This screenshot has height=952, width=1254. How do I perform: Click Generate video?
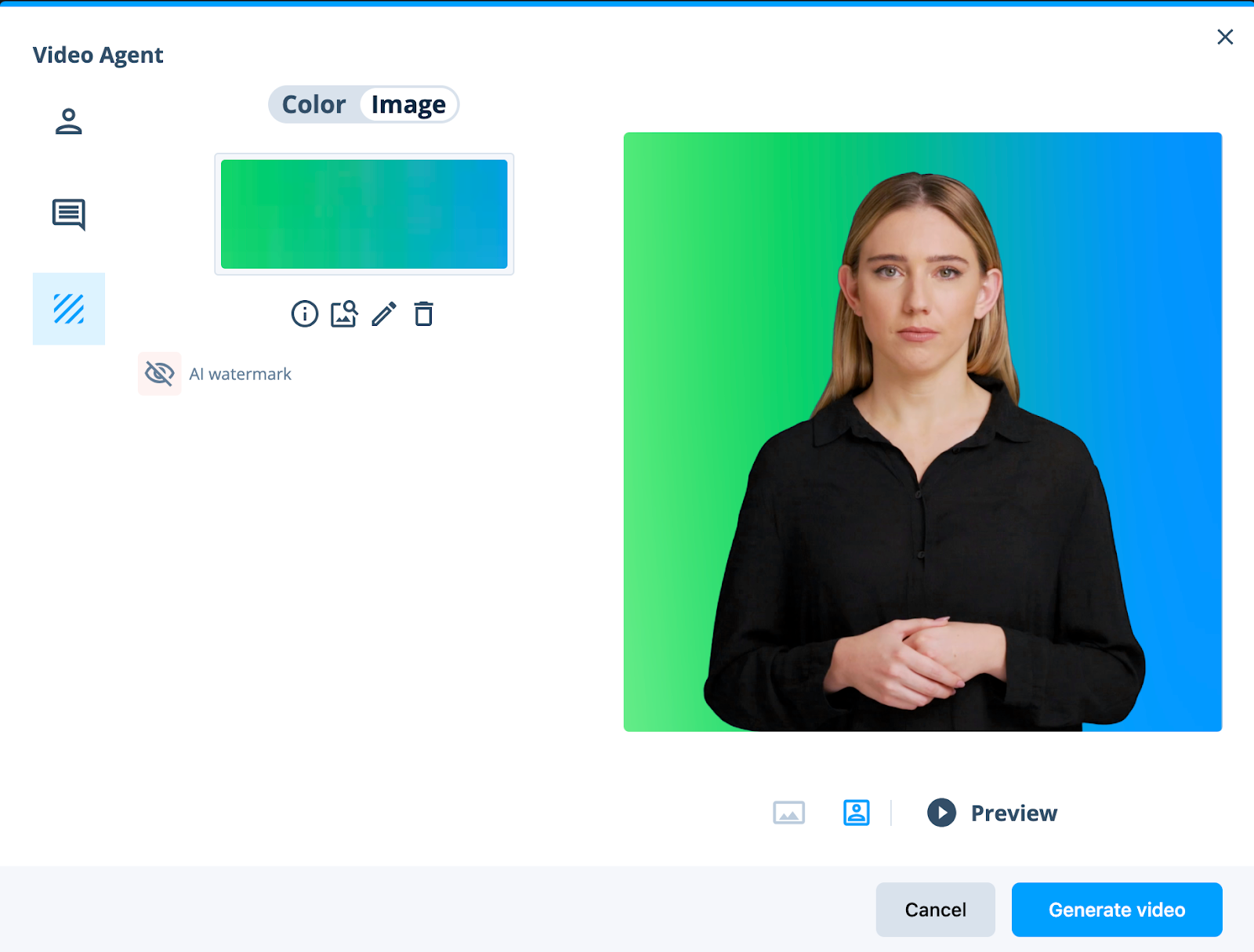[1116, 910]
